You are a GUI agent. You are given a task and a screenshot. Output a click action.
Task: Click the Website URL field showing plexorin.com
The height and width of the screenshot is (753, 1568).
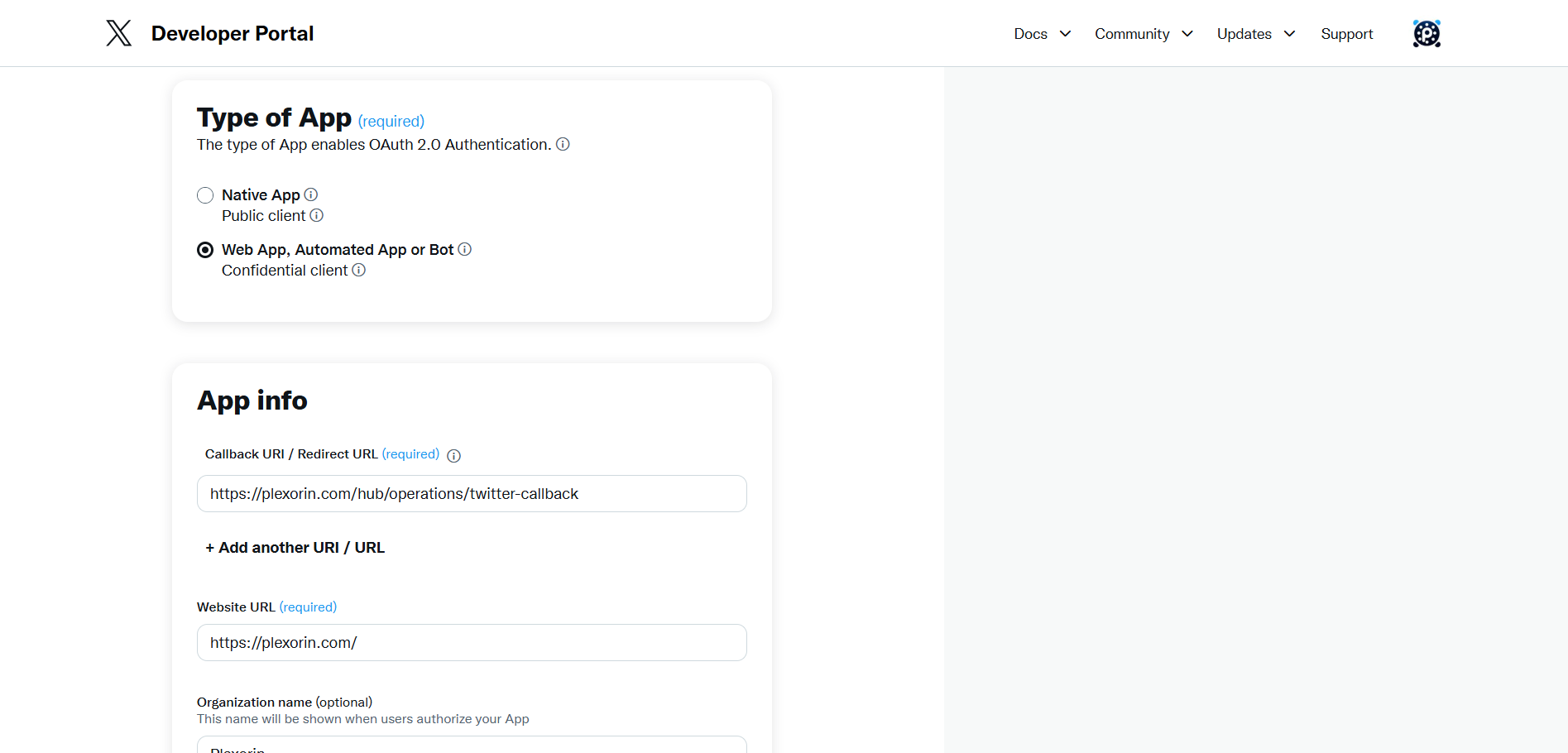471,642
